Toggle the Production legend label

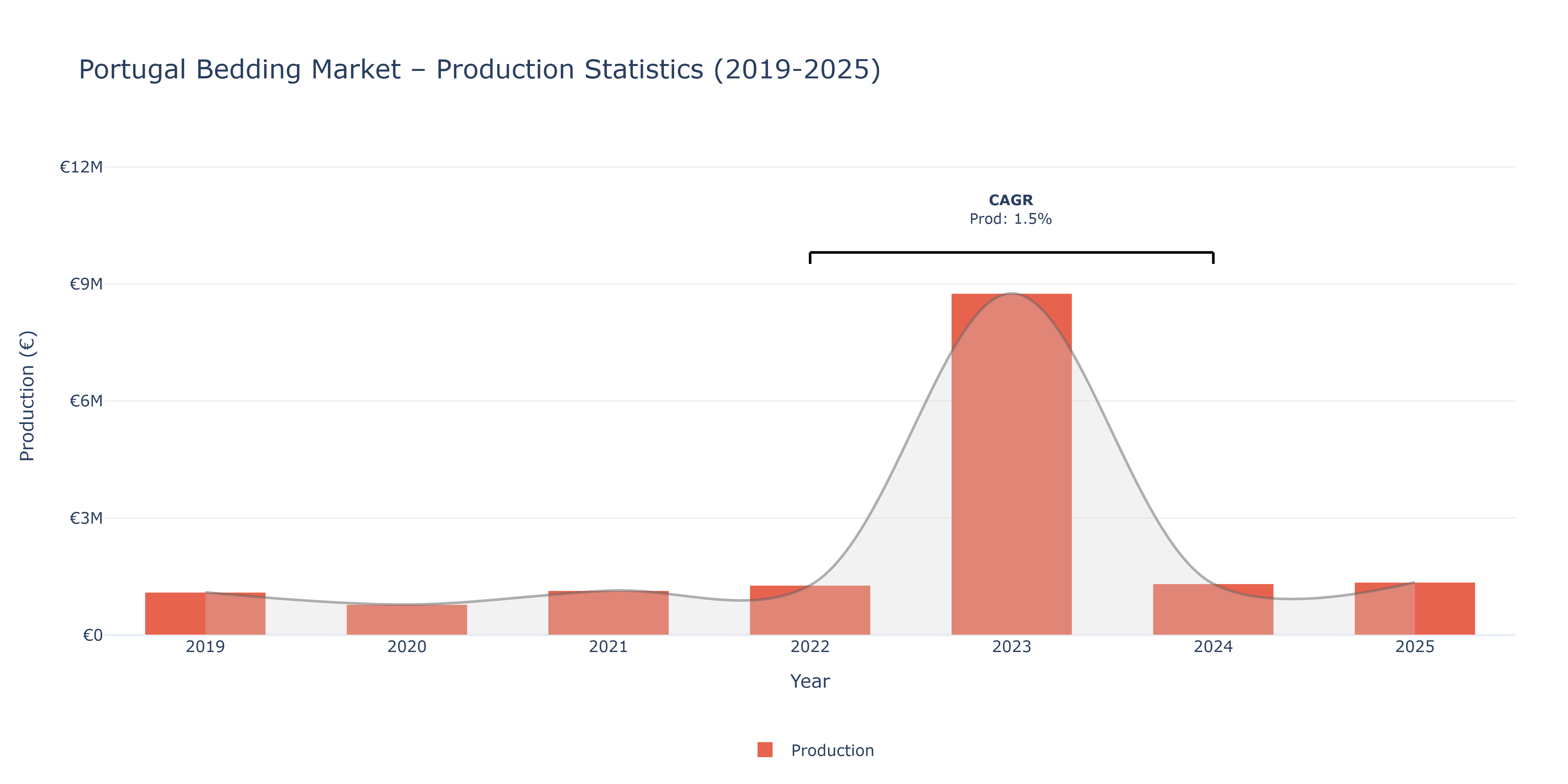(832, 751)
